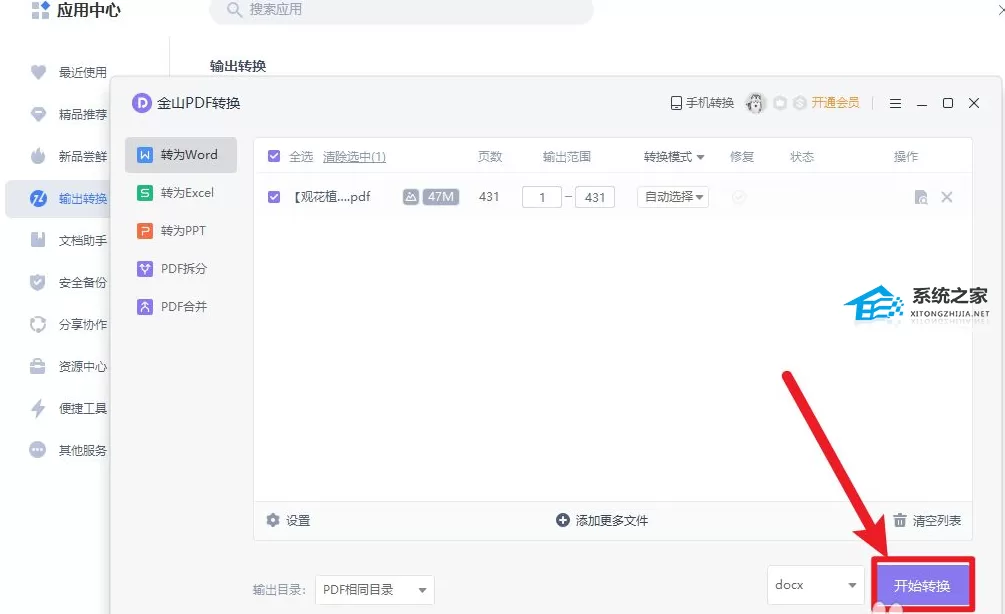This screenshot has height=614, width=1005.
Task: Open 安全备份 shield icon
Action: (38, 282)
